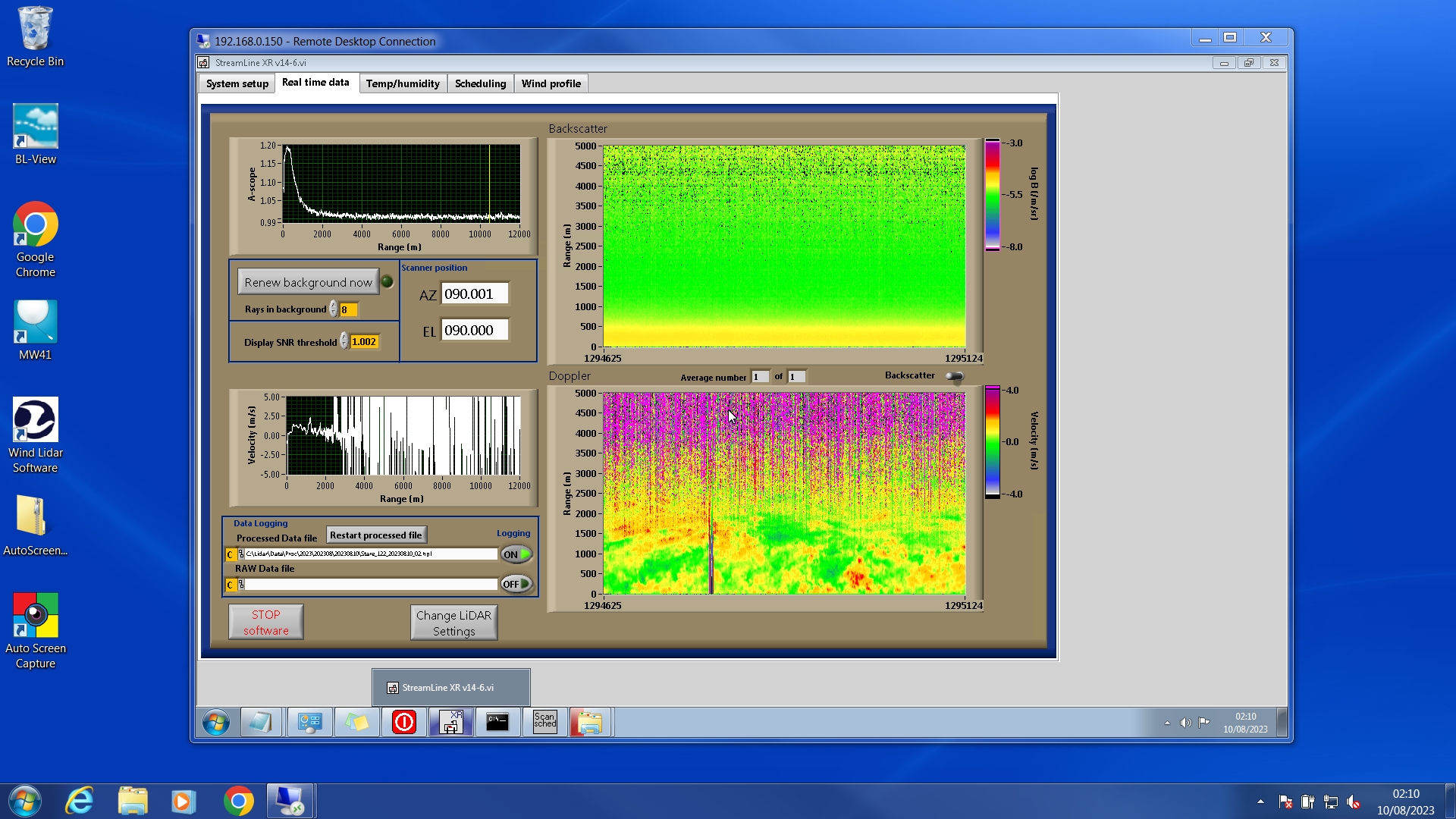Open the Temp/humidity tab
Screen dimensions: 1456x819
403,83
